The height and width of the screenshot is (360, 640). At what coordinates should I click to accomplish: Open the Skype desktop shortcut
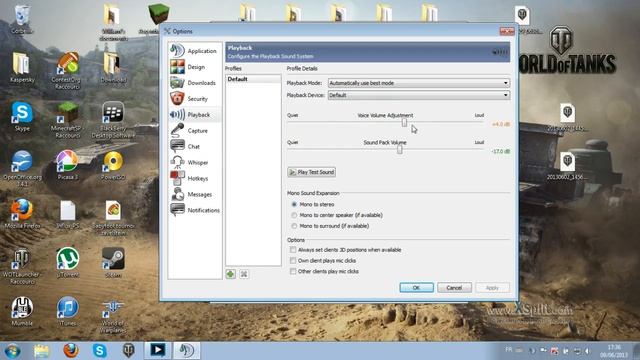click(22, 116)
